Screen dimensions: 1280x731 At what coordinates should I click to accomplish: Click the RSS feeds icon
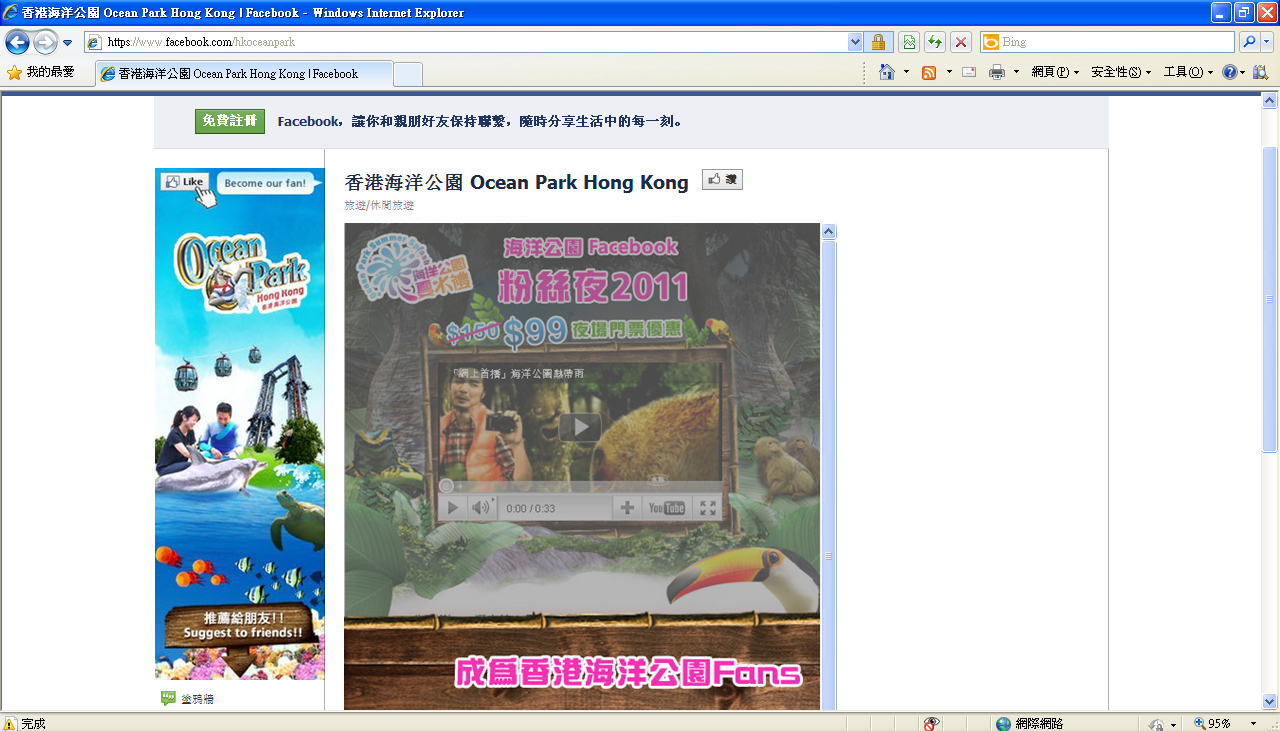[929, 72]
